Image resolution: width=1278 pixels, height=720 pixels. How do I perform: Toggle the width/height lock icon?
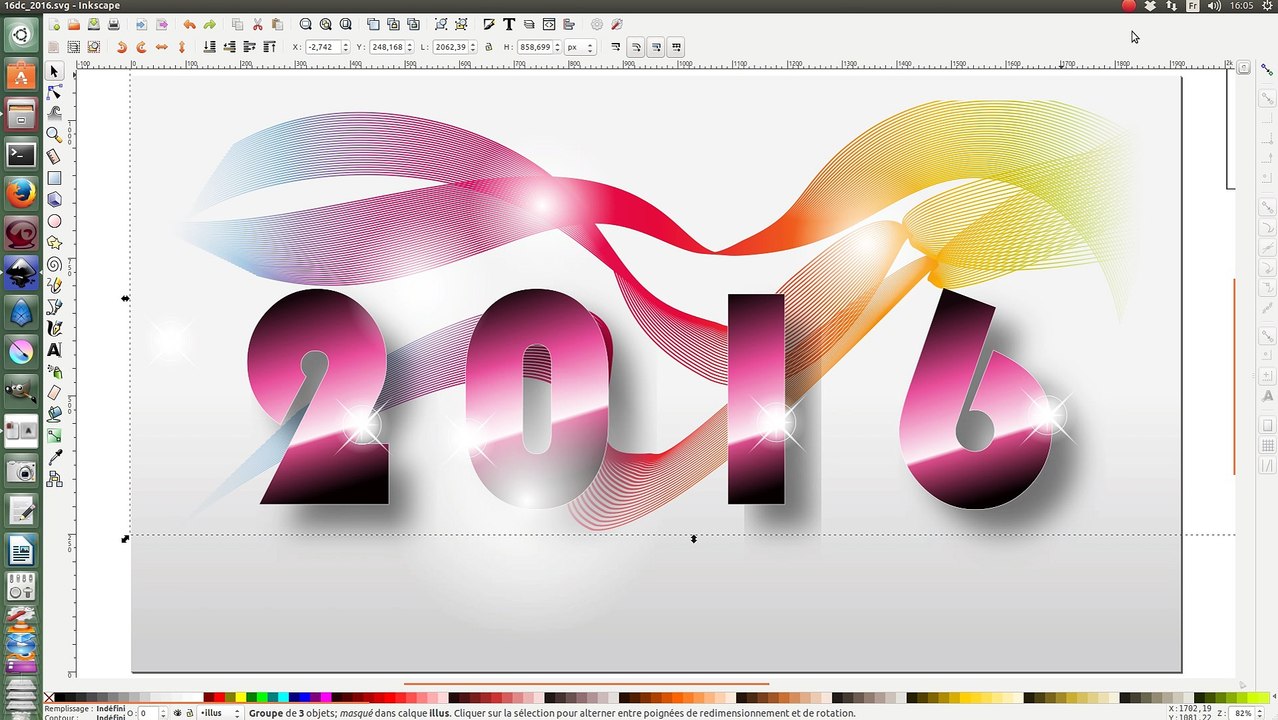[488, 47]
